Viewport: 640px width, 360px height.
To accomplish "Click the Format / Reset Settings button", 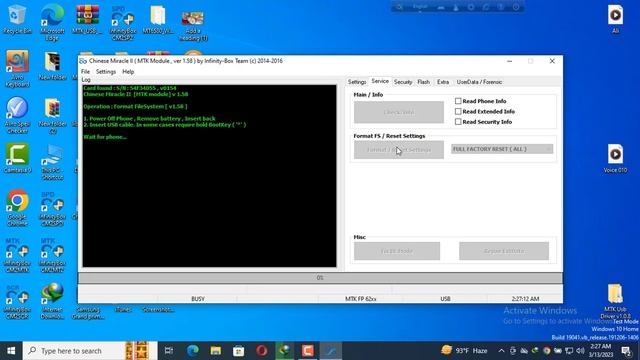I will (399, 150).
